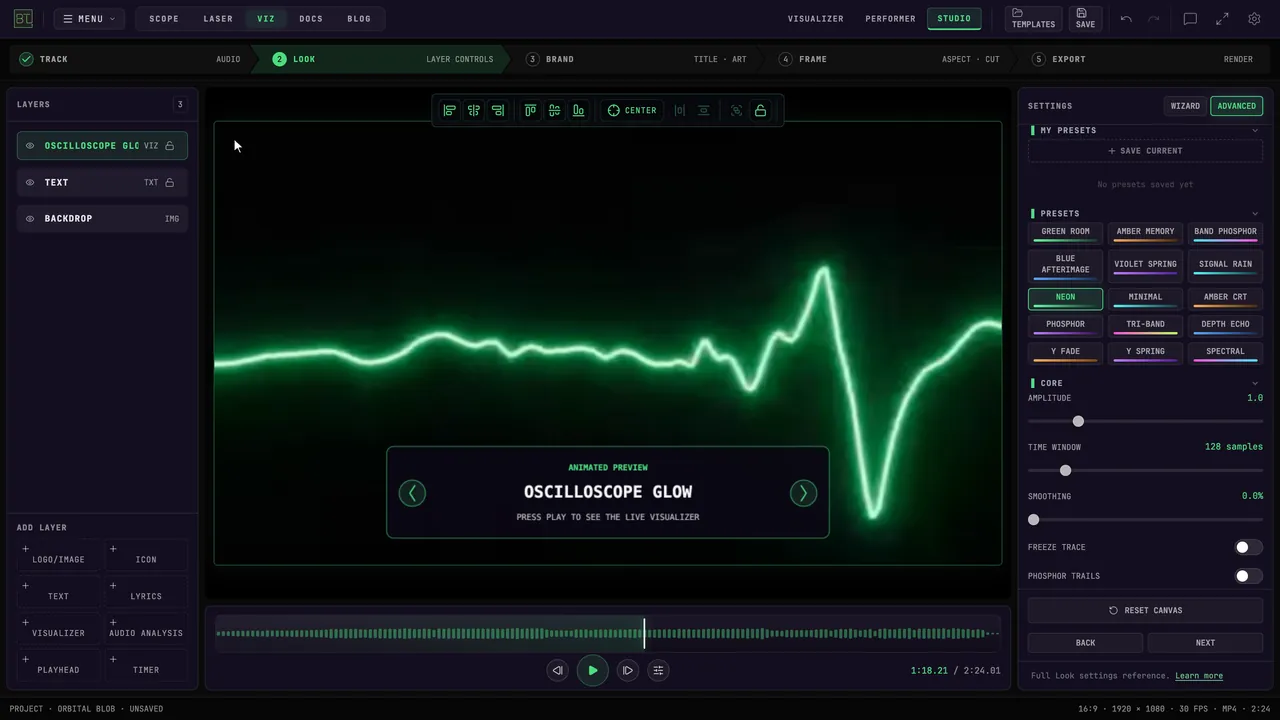Click the Amplitude slider handle
1280x720 pixels.
coord(1078,422)
